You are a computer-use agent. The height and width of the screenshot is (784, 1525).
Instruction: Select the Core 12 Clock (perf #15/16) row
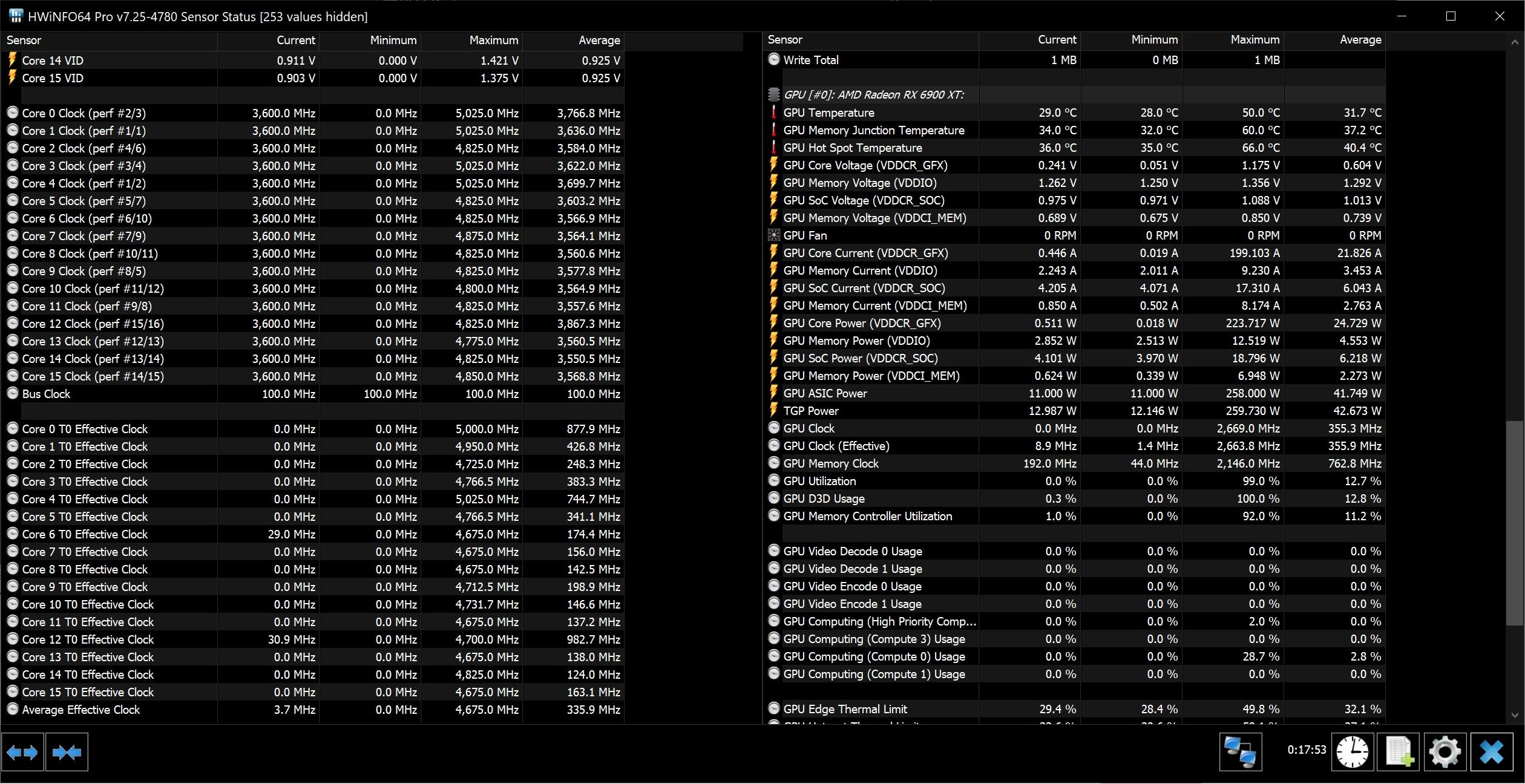coord(313,324)
